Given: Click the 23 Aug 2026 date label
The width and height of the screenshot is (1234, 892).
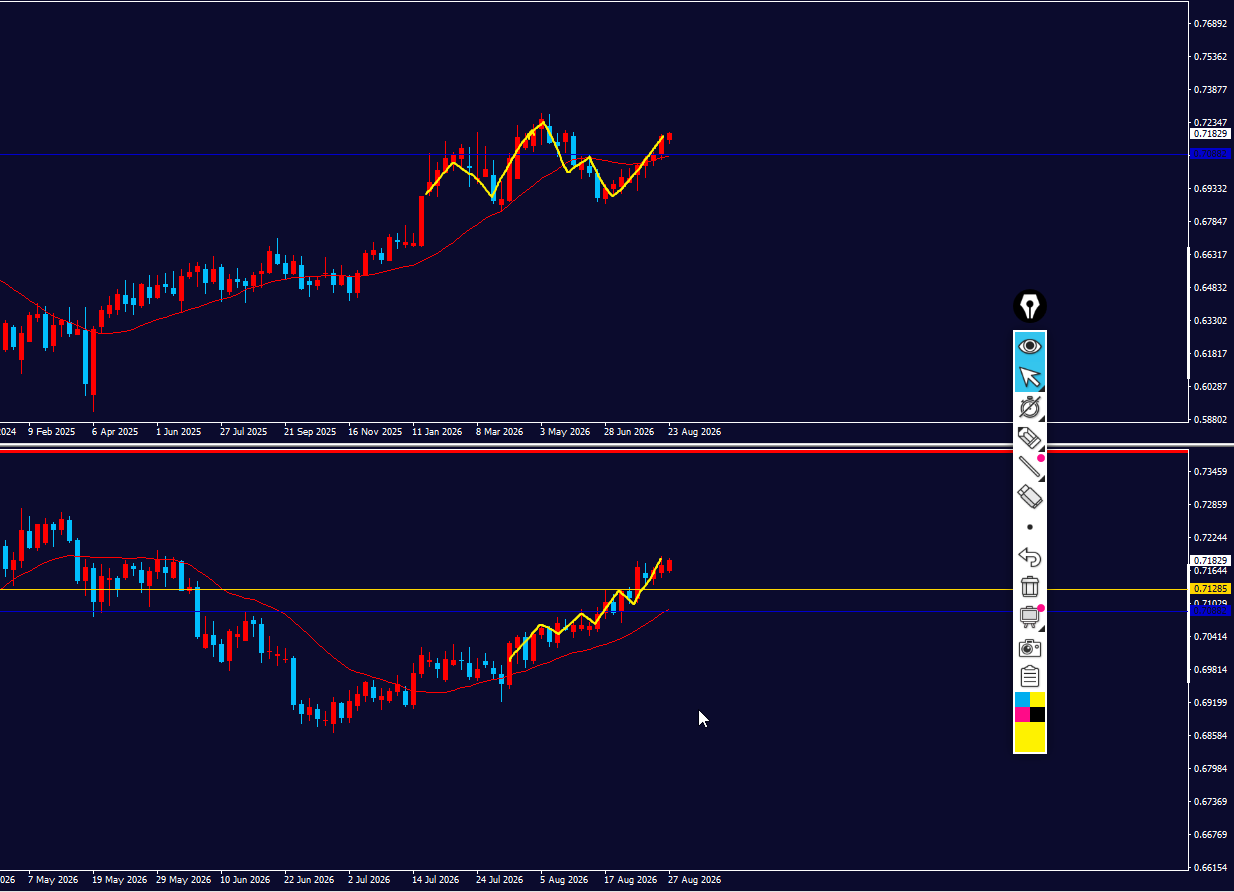Looking at the screenshot, I should pos(695,432).
